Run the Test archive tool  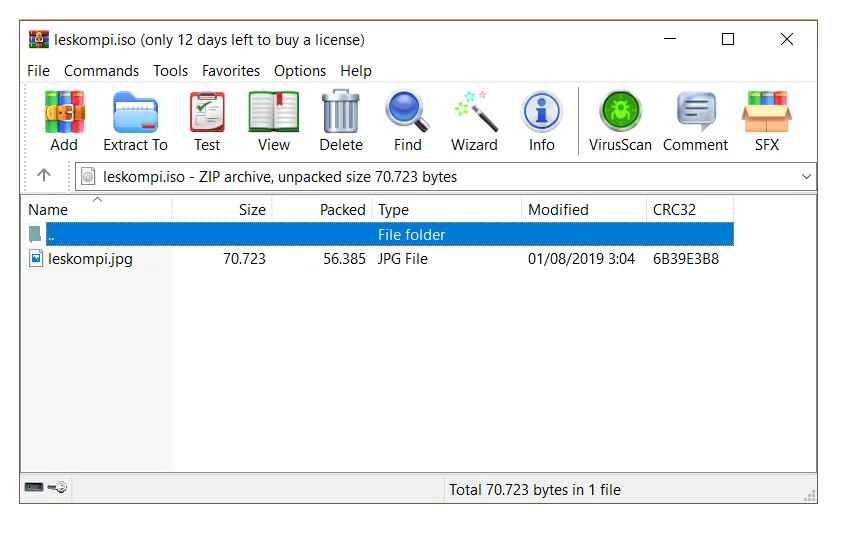[207, 112]
